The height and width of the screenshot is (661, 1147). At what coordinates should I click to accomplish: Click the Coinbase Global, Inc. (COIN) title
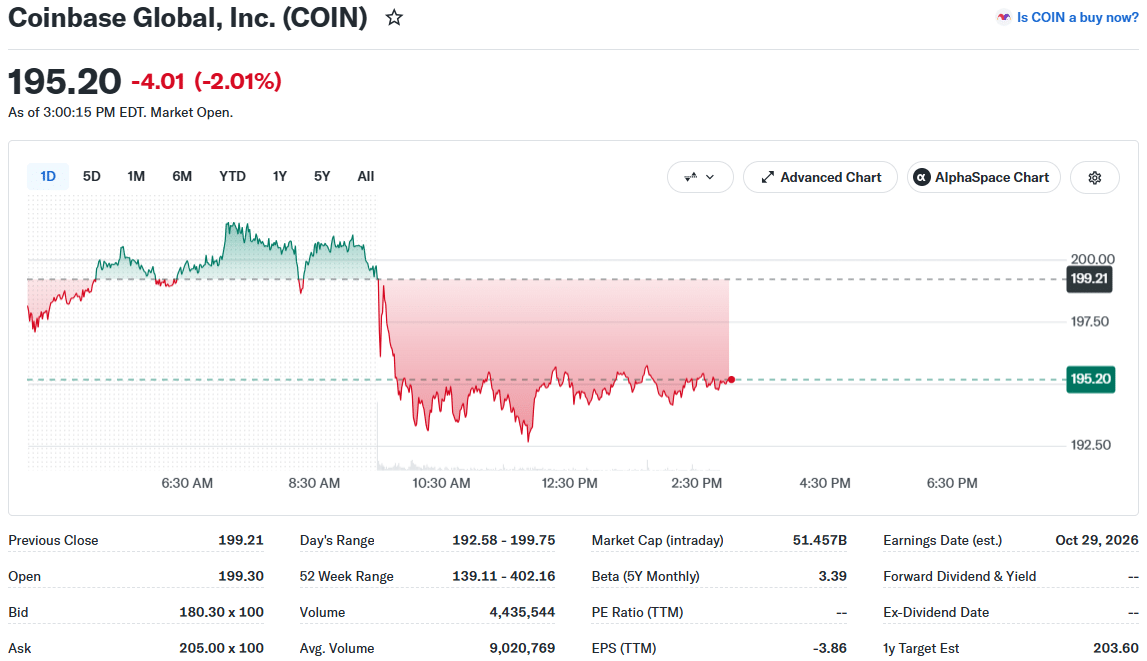[x=188, y=18]
